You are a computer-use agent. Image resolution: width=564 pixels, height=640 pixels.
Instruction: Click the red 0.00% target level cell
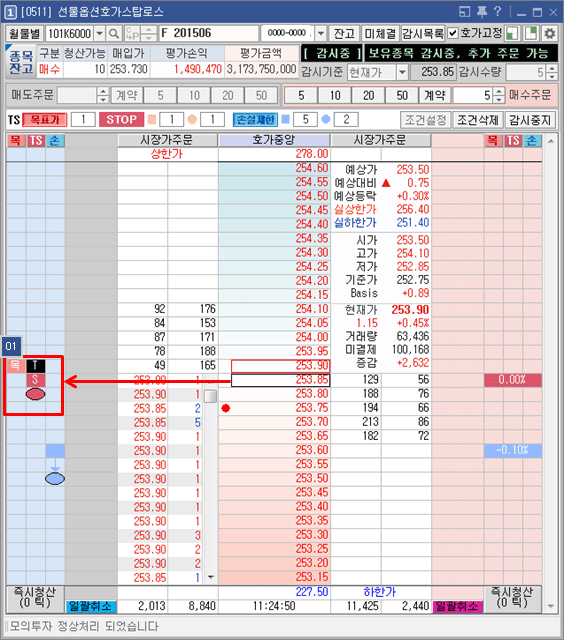(513, 380)
